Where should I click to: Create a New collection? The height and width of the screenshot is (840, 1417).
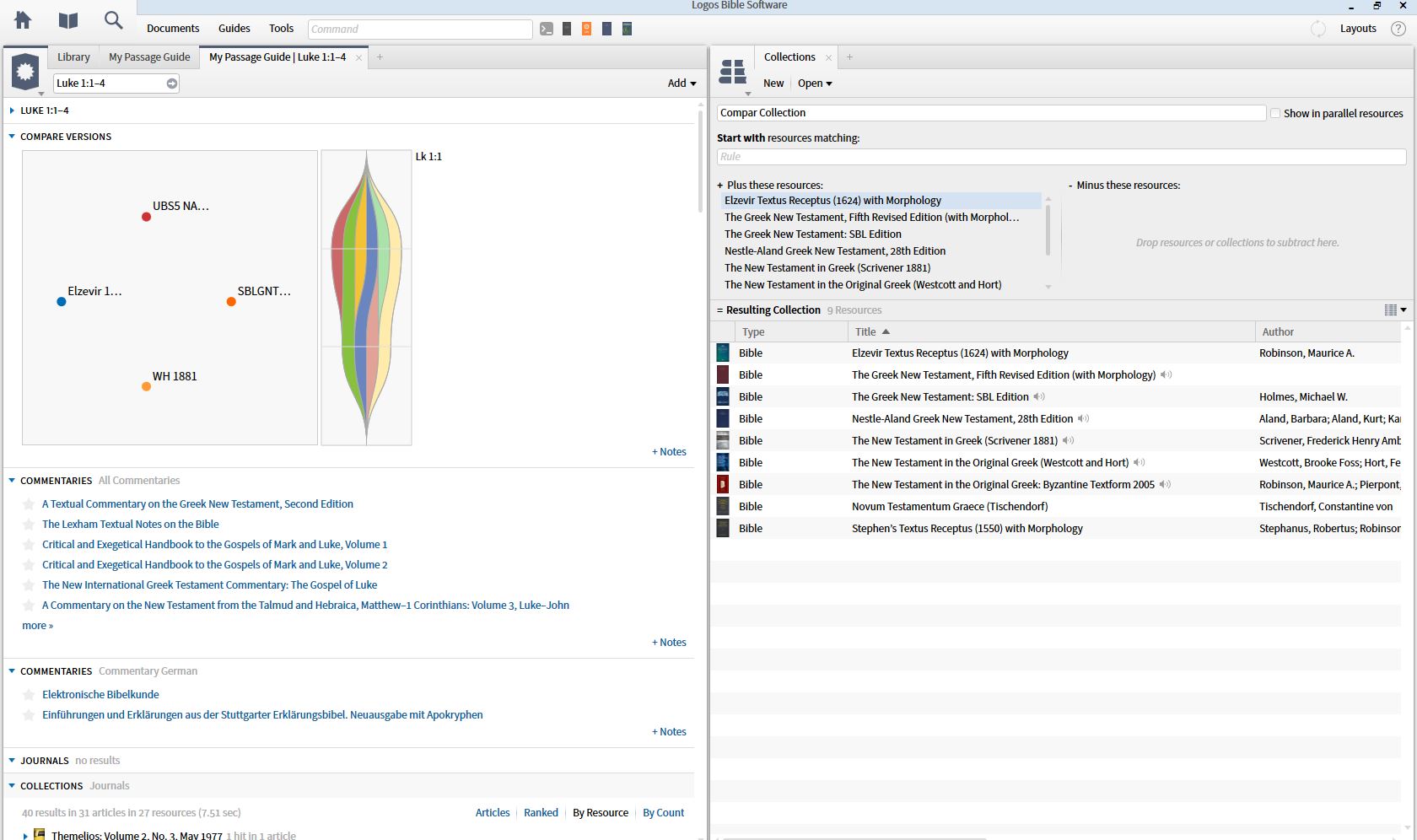point(773,83)
